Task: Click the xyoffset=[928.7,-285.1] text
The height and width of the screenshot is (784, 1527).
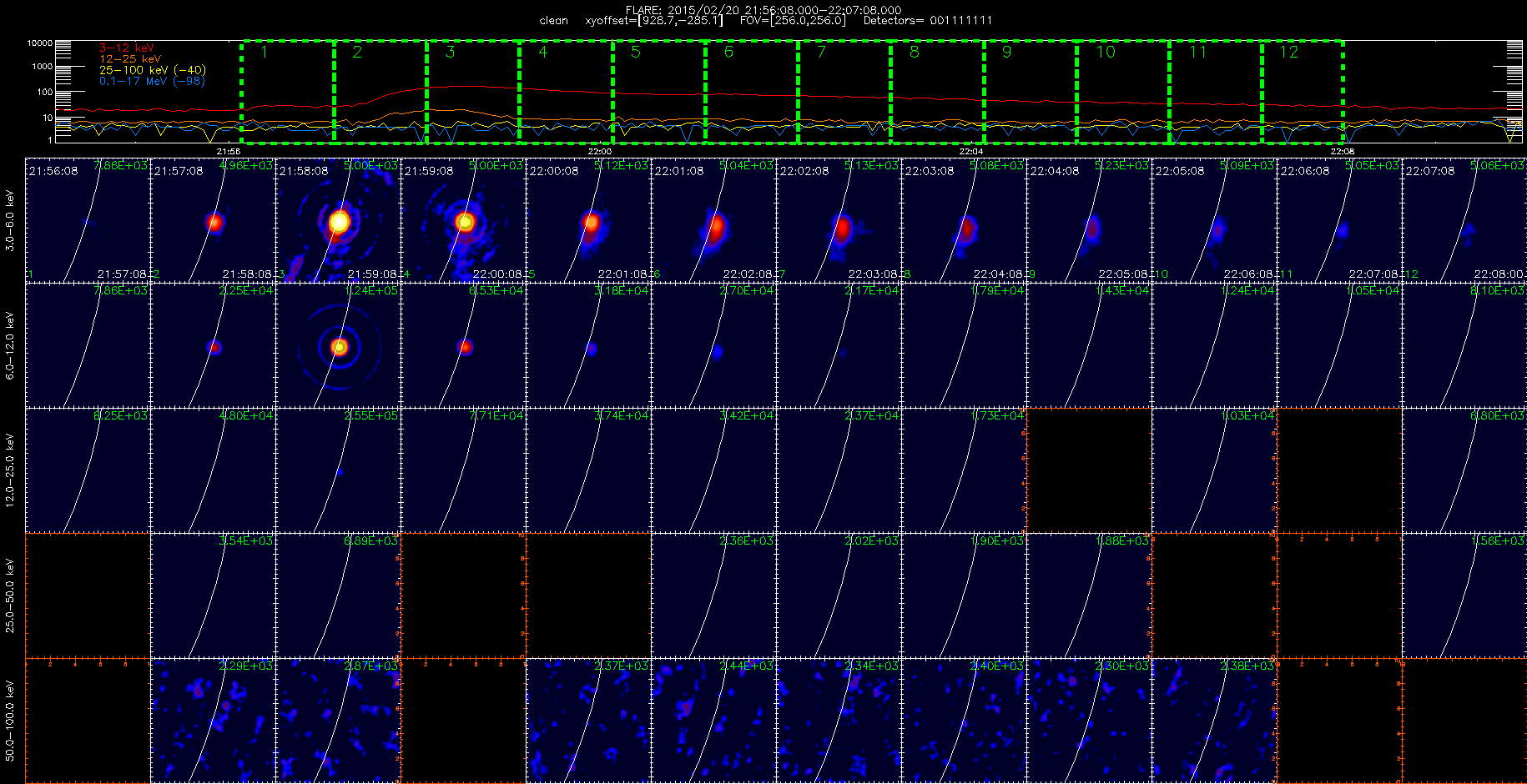Action: 654,20
